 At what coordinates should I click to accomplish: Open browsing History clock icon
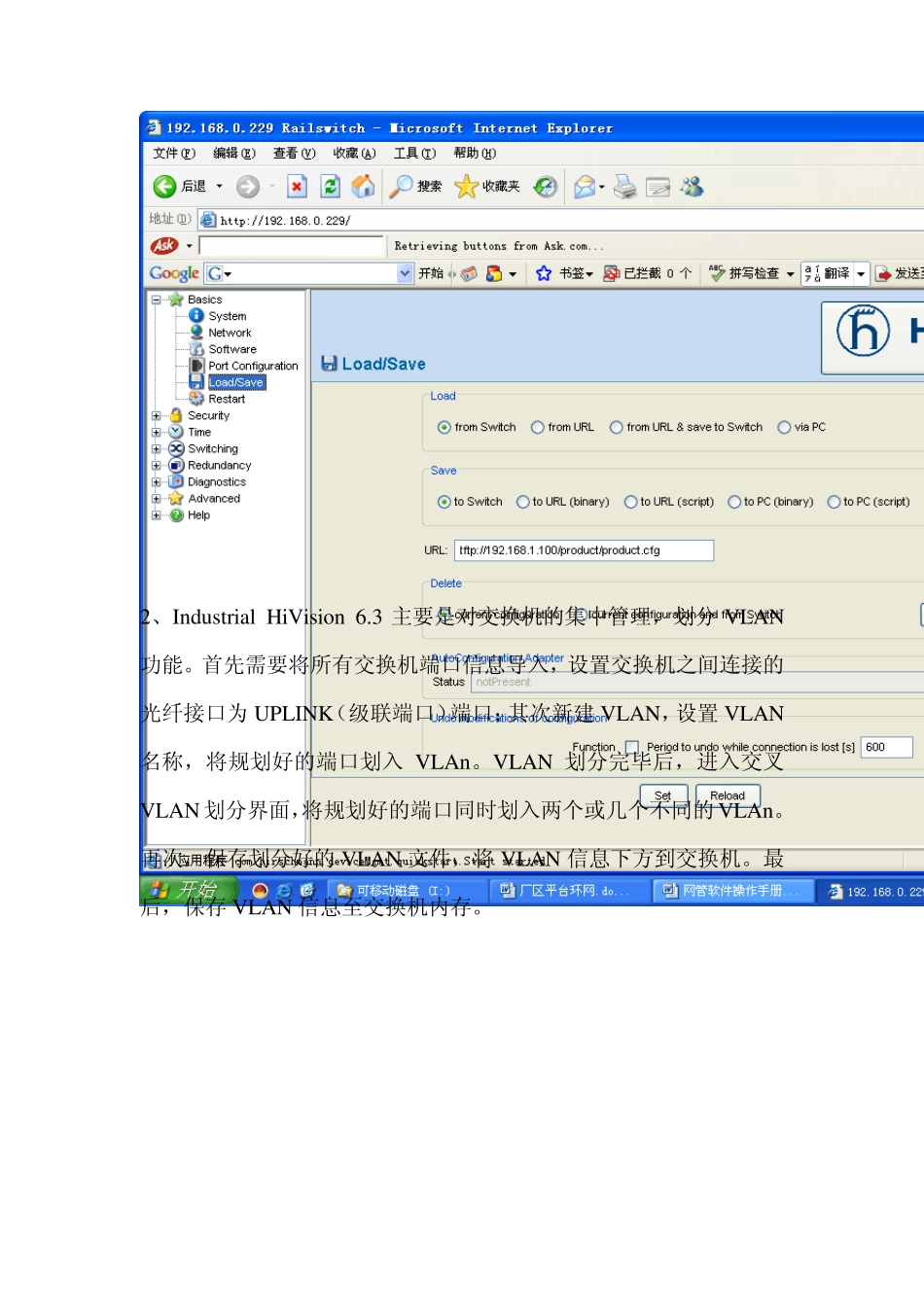[546, 187]
